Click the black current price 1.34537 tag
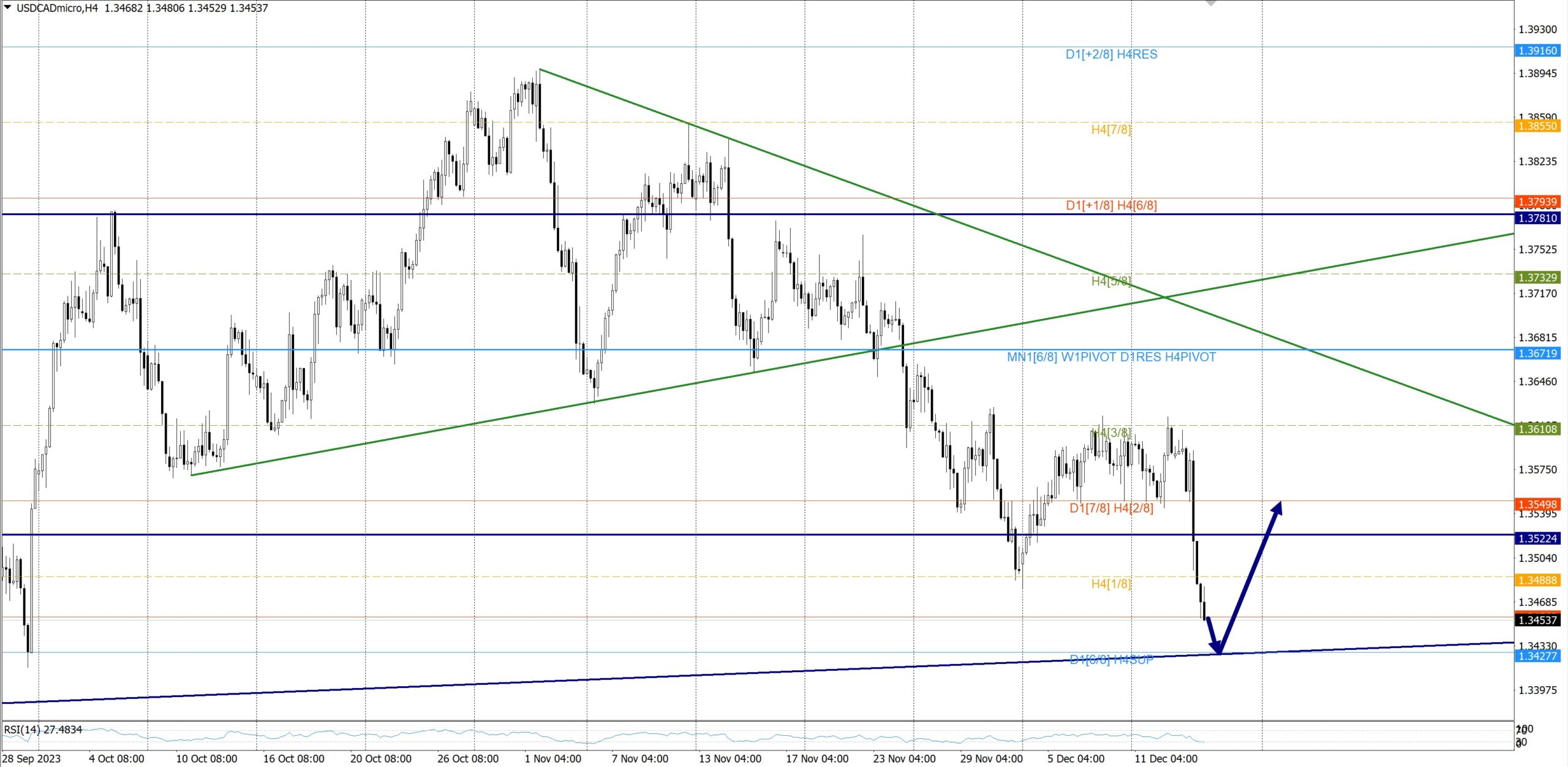This screenshot has width=1568, height=767. (1537, 620)
